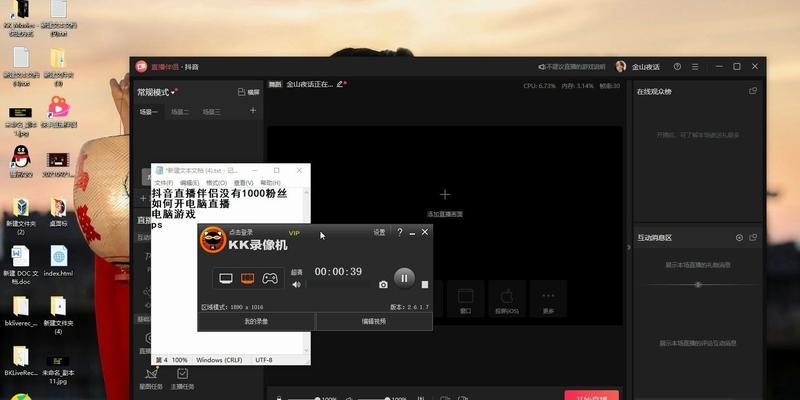Open 设置 in KK录像机
800x400 pixels.
pos(379,232)
